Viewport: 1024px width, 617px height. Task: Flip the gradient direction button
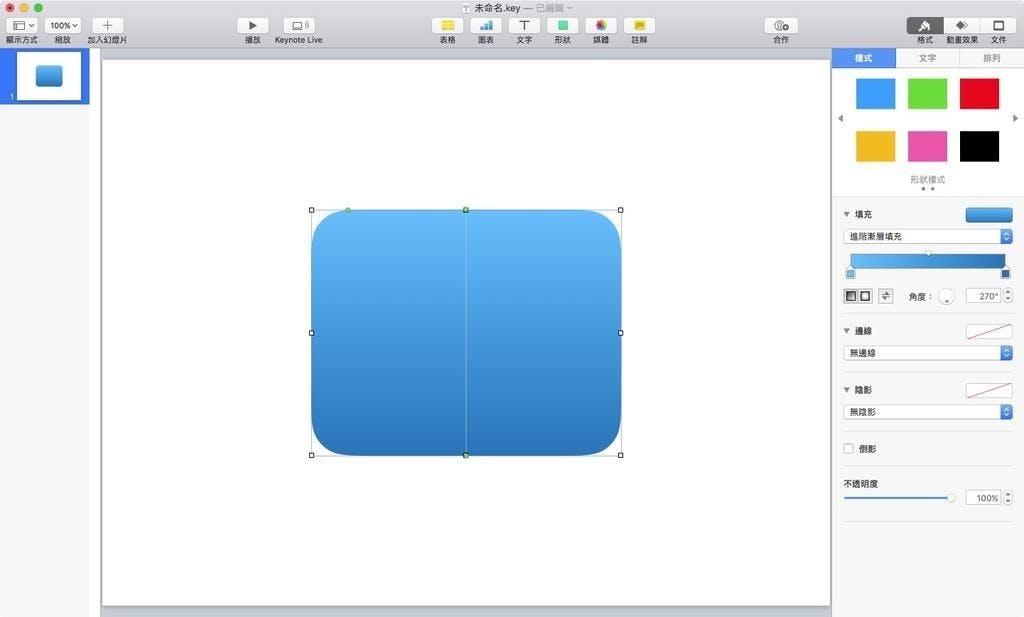pyautogui.click(x=885, y=296)
